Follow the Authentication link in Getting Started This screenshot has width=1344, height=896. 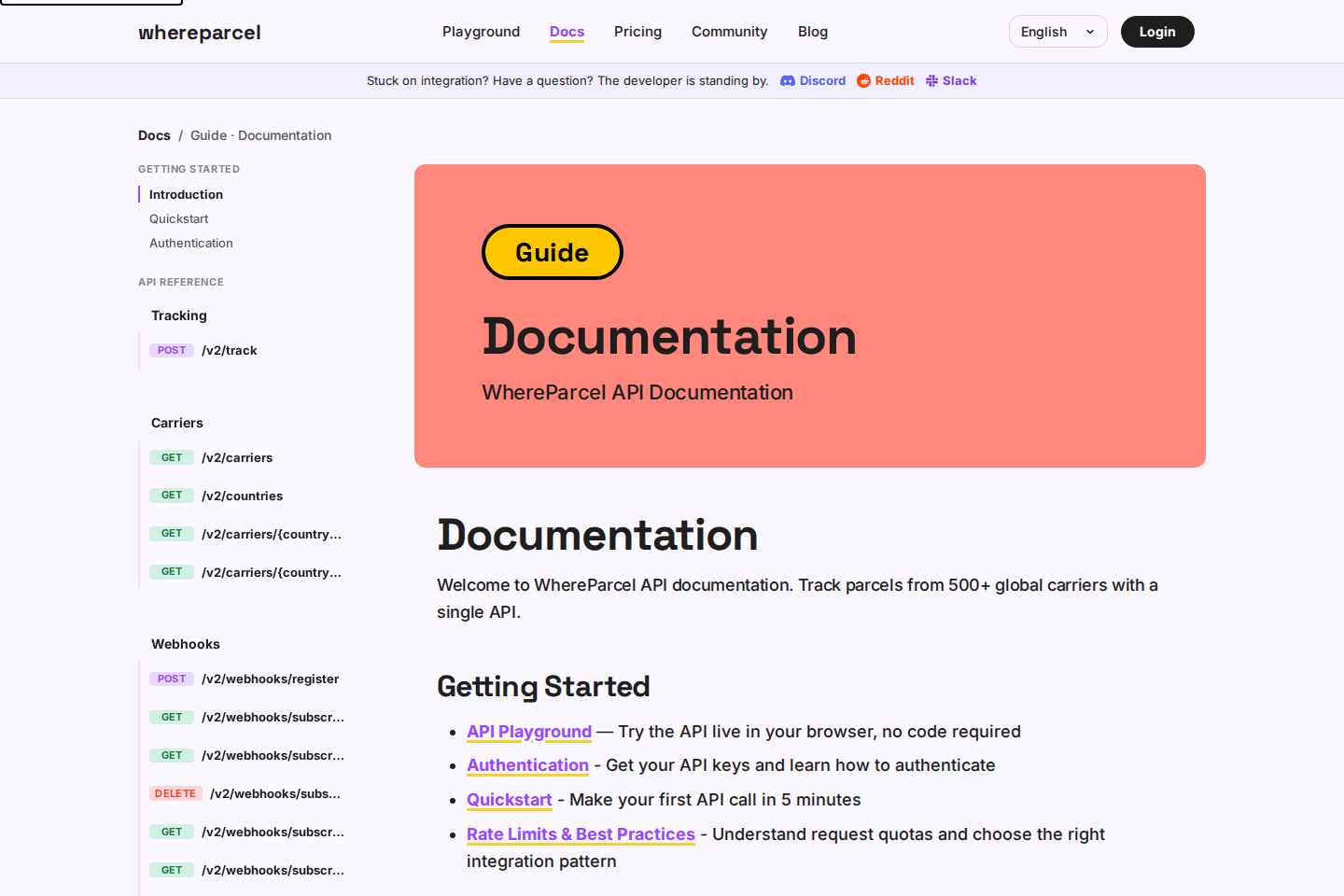(527, 765)
